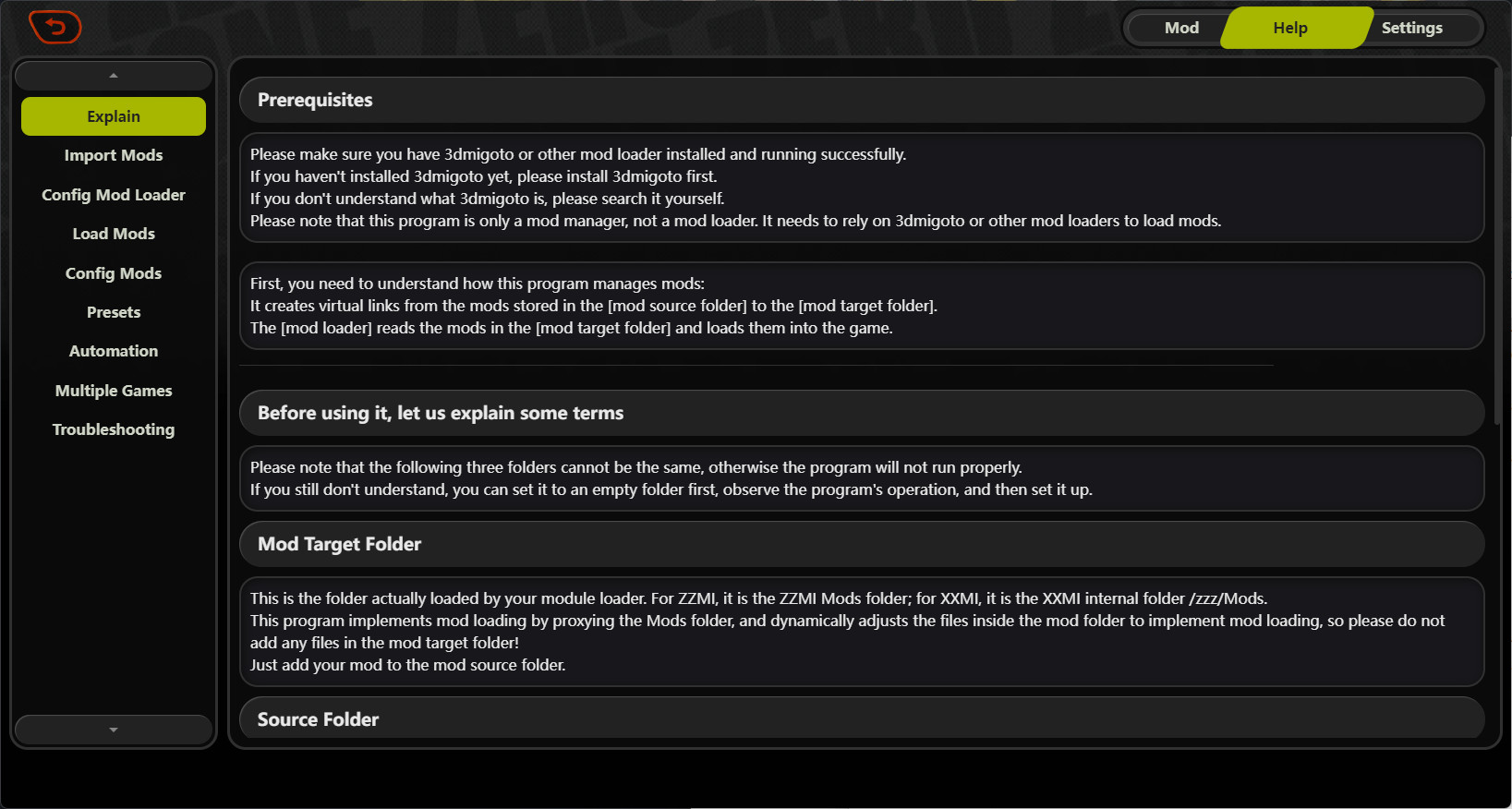Click the terms explanation header
The height and width of the screenshot is (809, 1512).
coord(441,413)
